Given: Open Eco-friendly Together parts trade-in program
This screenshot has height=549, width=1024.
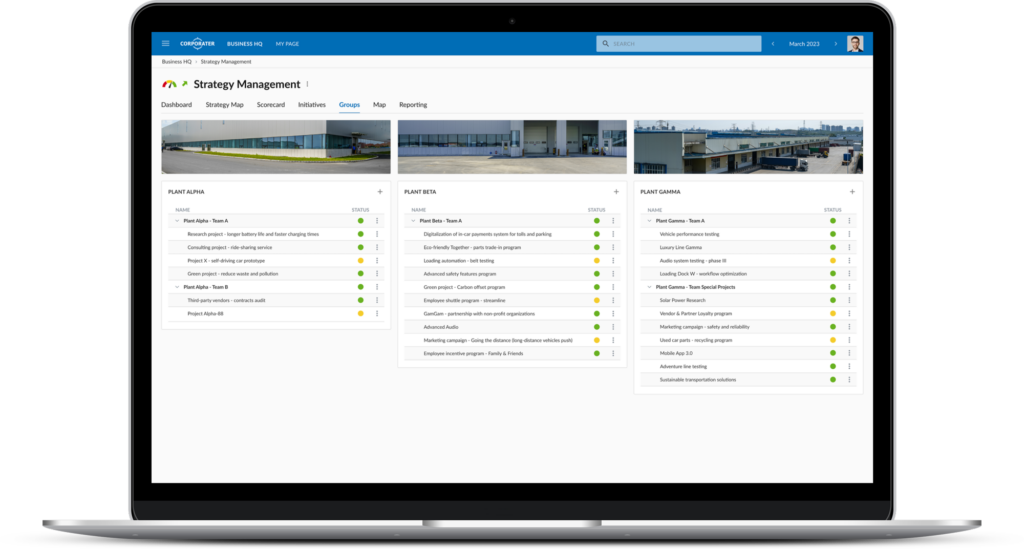Looking at the screenshot, I should [x=512, y=247].
